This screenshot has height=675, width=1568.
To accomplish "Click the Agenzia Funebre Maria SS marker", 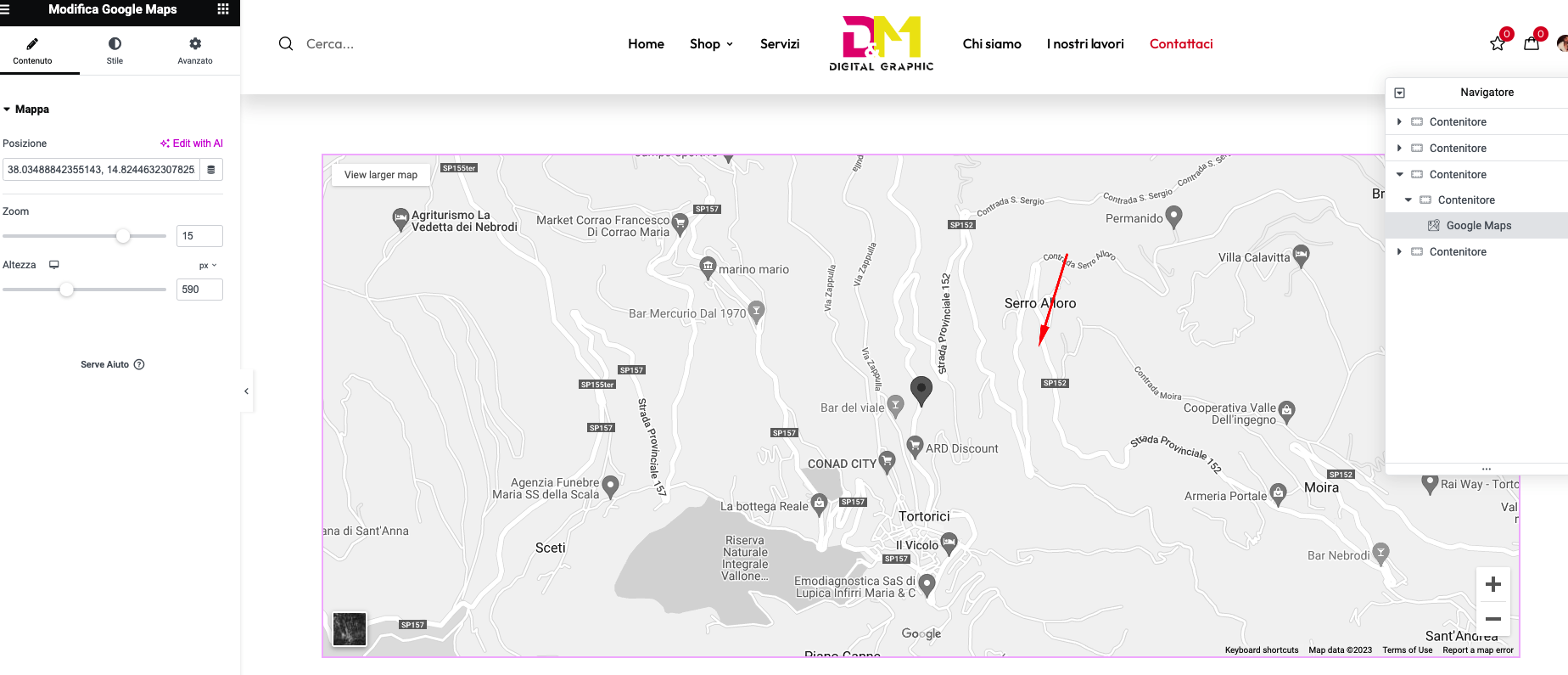I will tap(610, 487).
